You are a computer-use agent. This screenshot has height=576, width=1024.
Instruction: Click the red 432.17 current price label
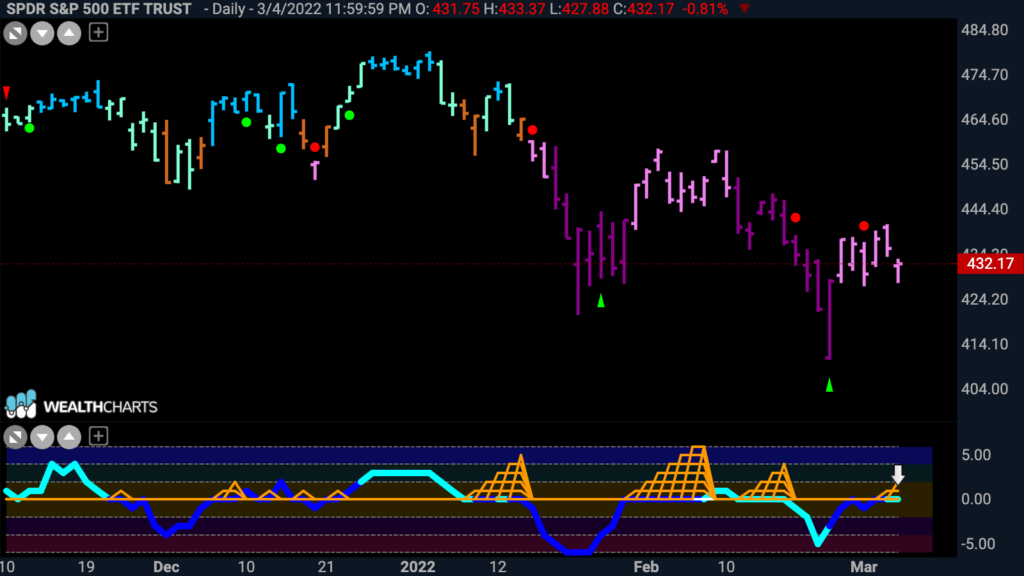tap(987, 264)
